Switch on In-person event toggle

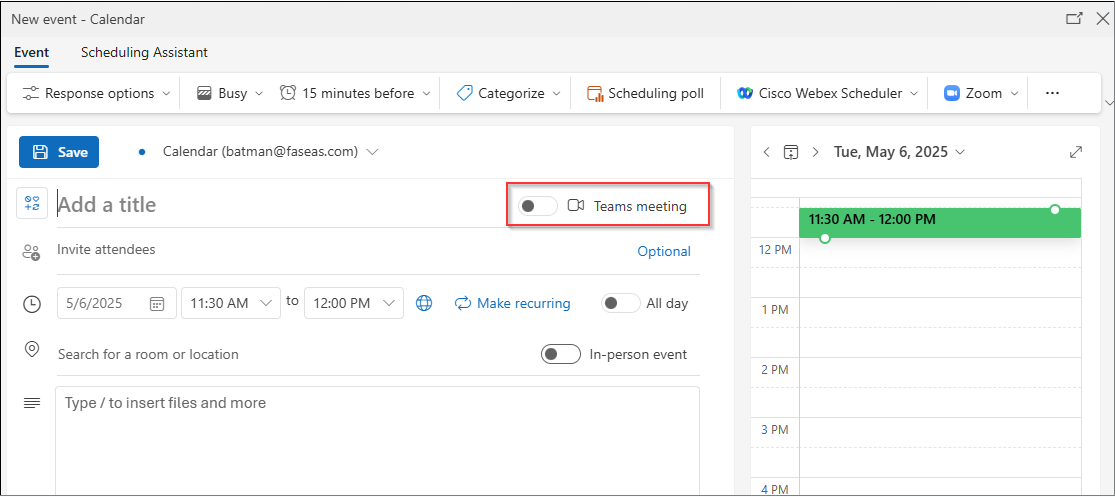point(561,354)
